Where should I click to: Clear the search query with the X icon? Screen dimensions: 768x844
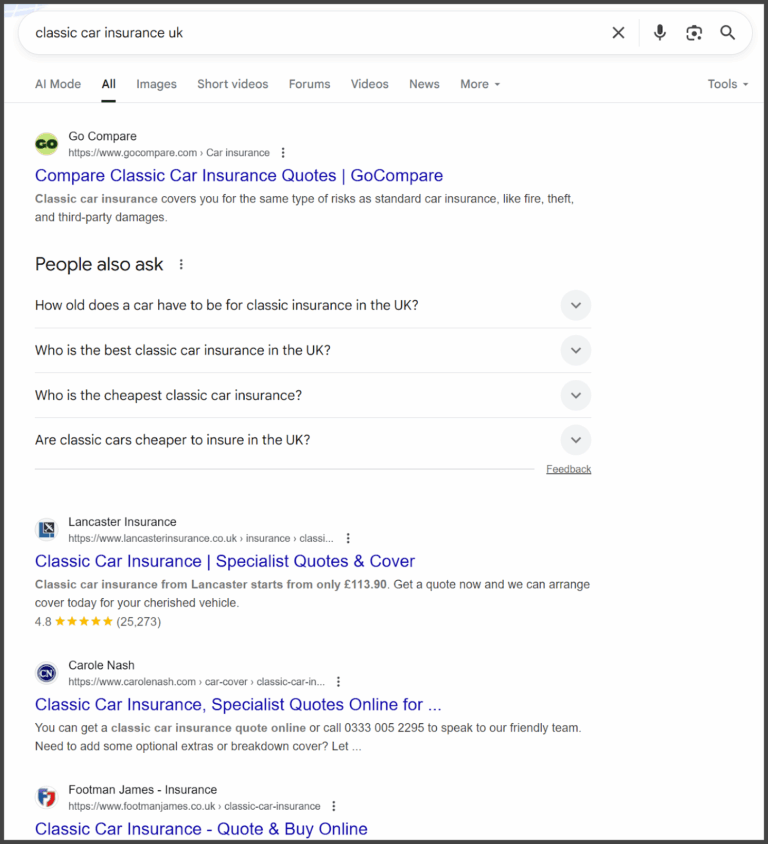618,32
